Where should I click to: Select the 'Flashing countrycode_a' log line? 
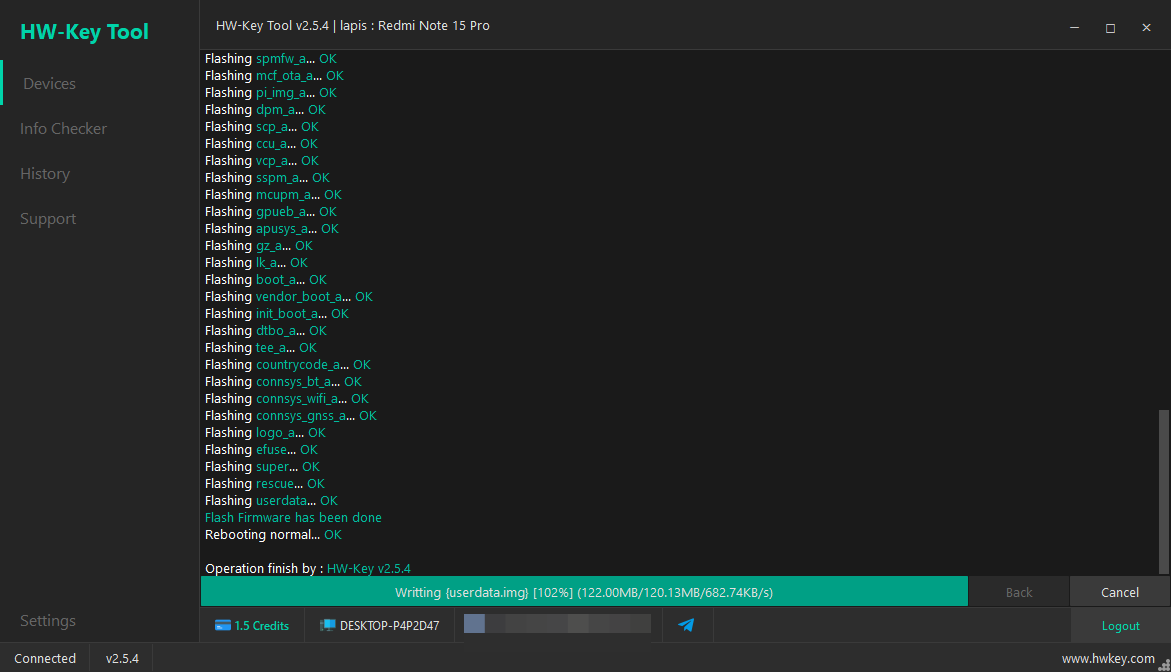tap(288, 364)
